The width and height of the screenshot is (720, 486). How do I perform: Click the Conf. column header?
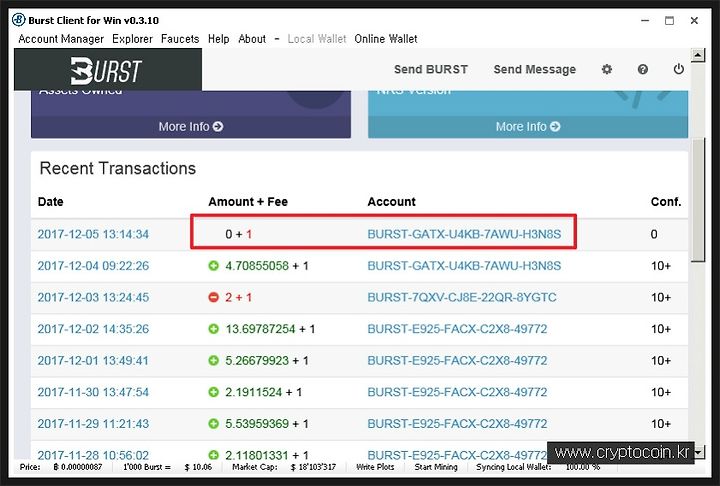pos(666,202)
